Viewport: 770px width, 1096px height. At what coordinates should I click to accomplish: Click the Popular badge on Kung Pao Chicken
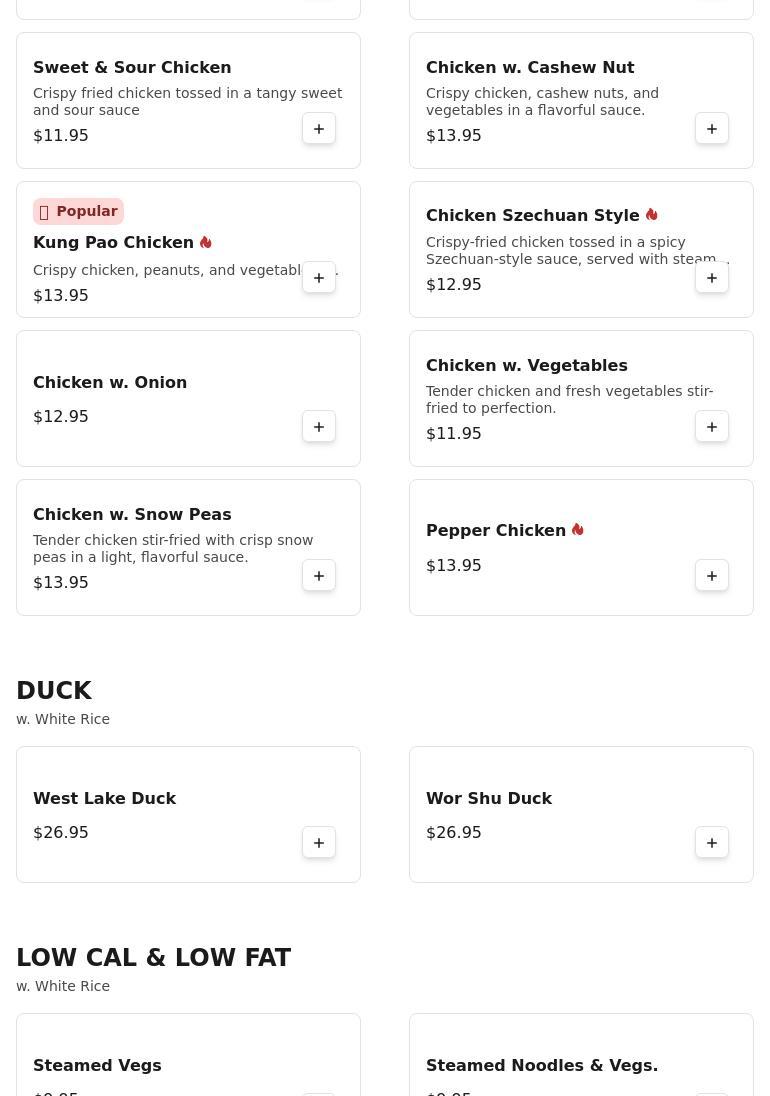[x=78, y=211]
